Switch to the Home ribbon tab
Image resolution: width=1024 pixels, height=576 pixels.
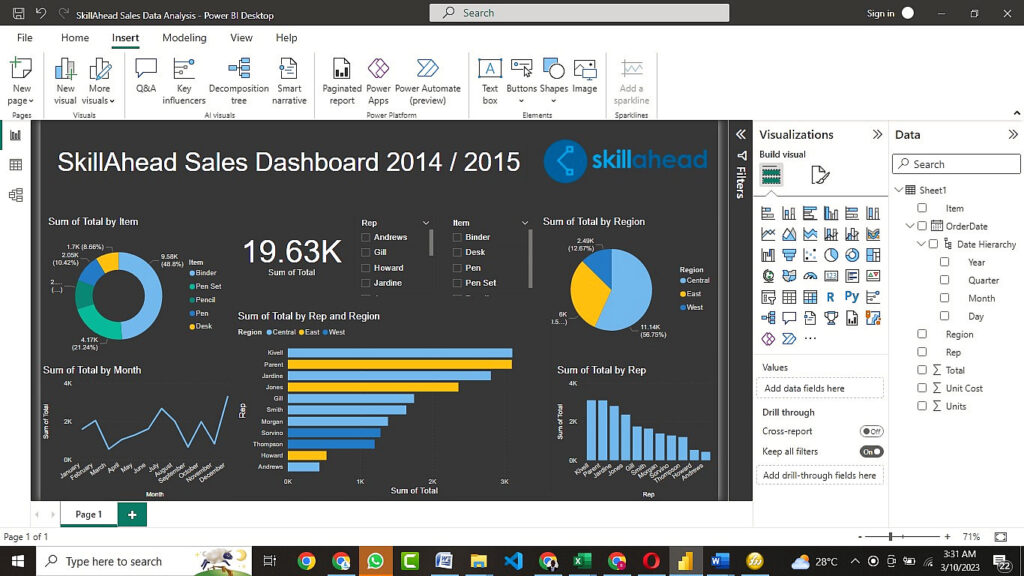coord(75,38)
